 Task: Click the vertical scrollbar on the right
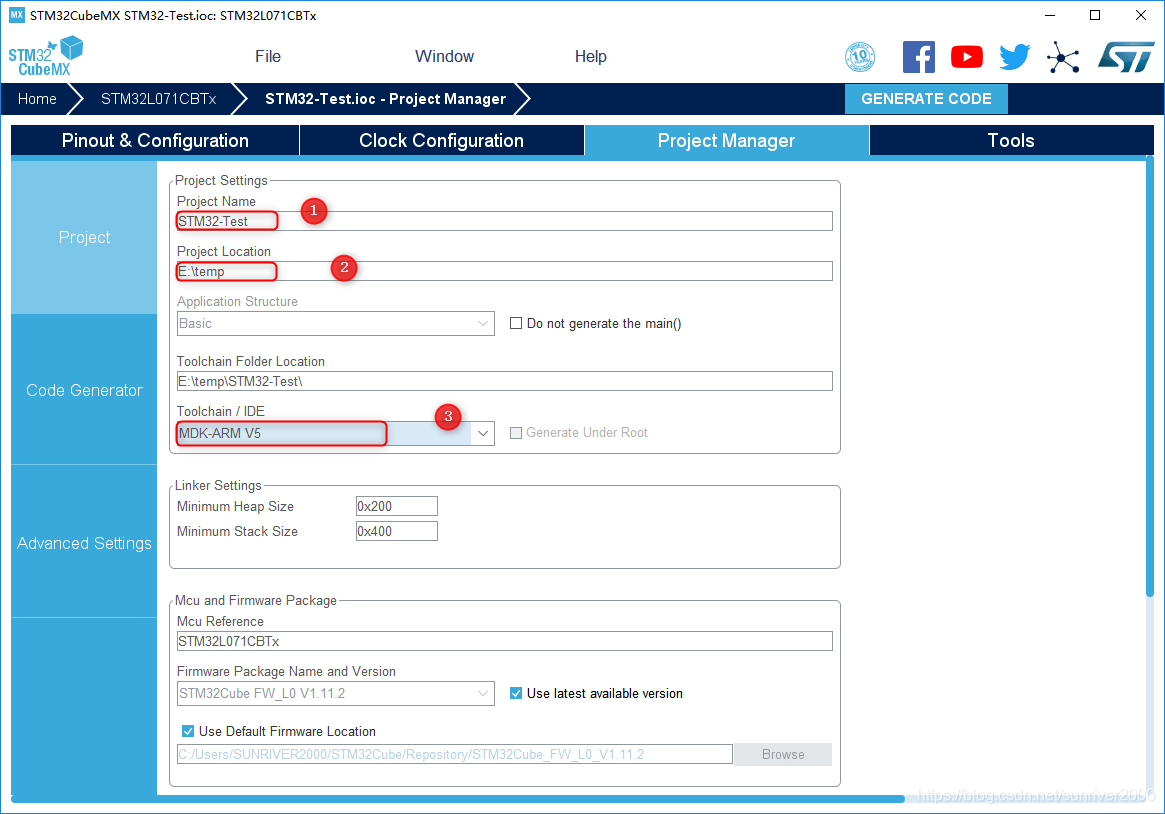coord(1149,375)
